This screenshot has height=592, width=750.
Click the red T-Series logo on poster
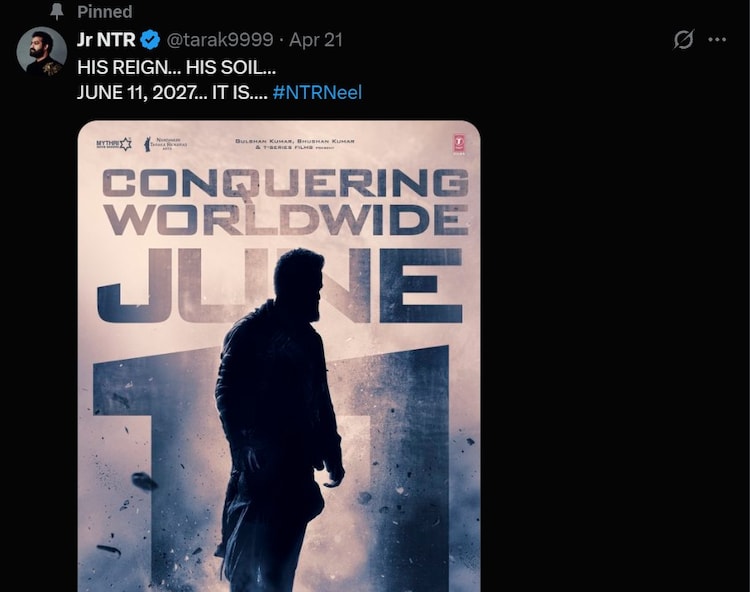459,144
